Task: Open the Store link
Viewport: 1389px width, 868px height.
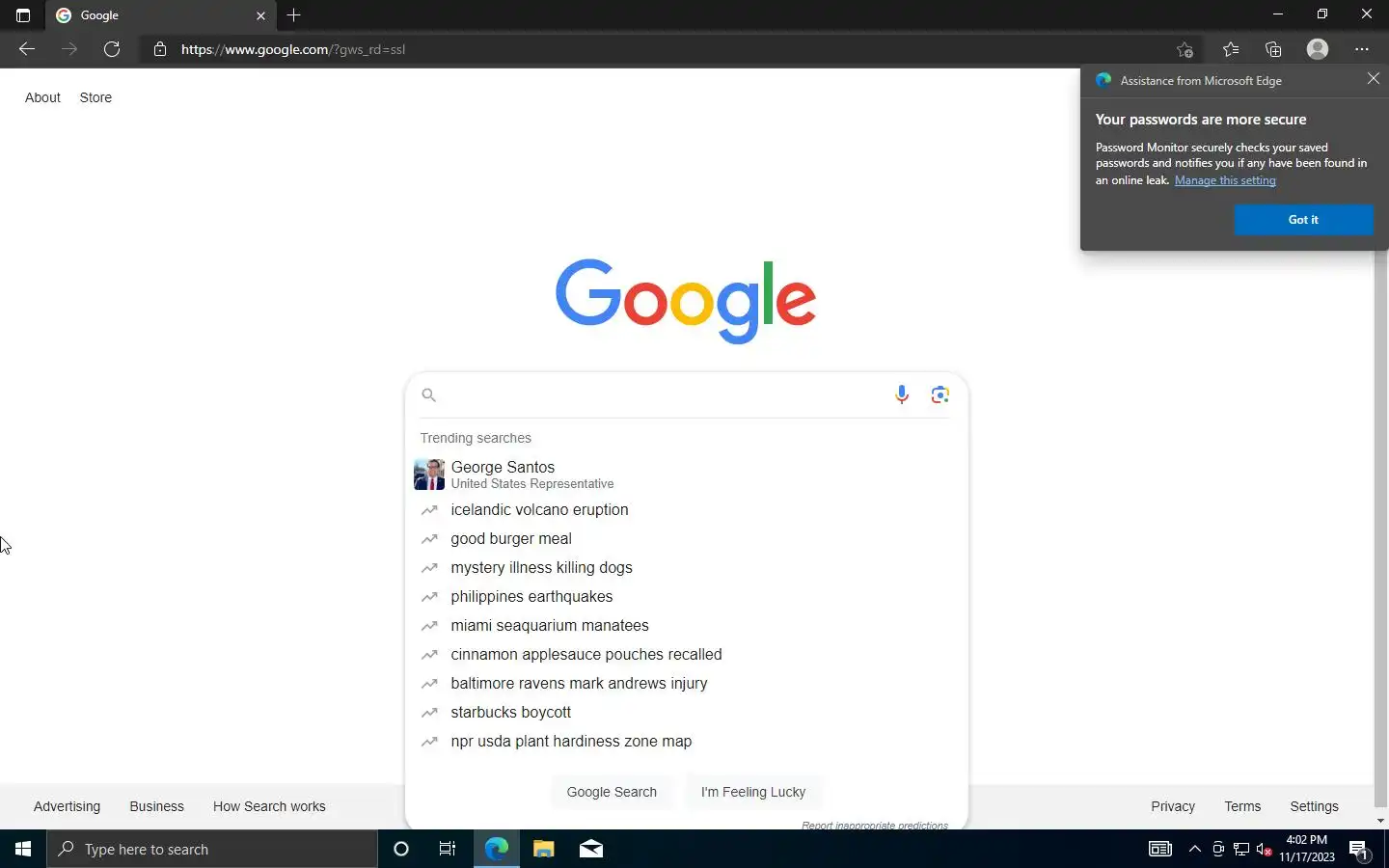Action: pyautogui.click(x=95, y=97)
